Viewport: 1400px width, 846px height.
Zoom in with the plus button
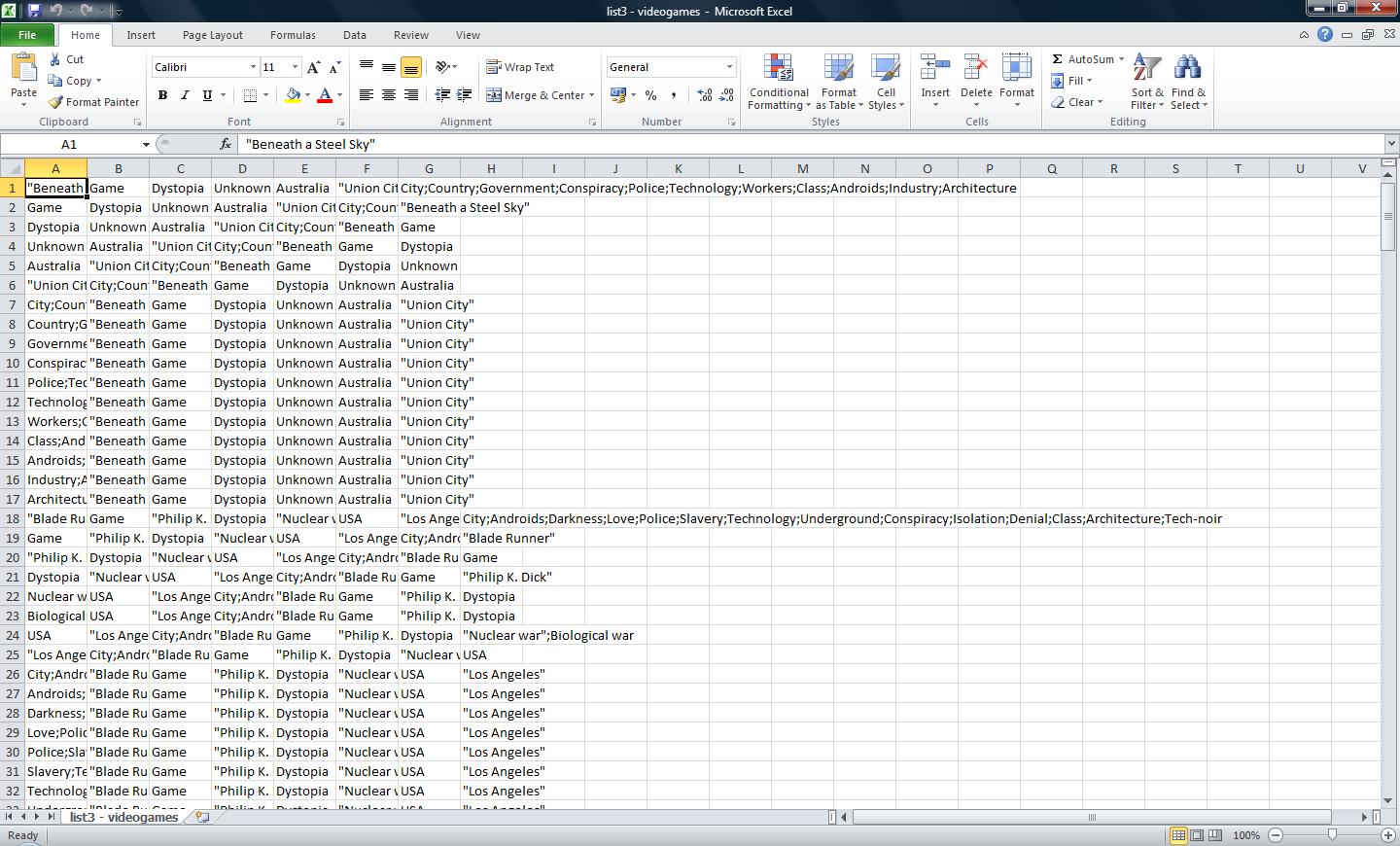[1388, 835]
